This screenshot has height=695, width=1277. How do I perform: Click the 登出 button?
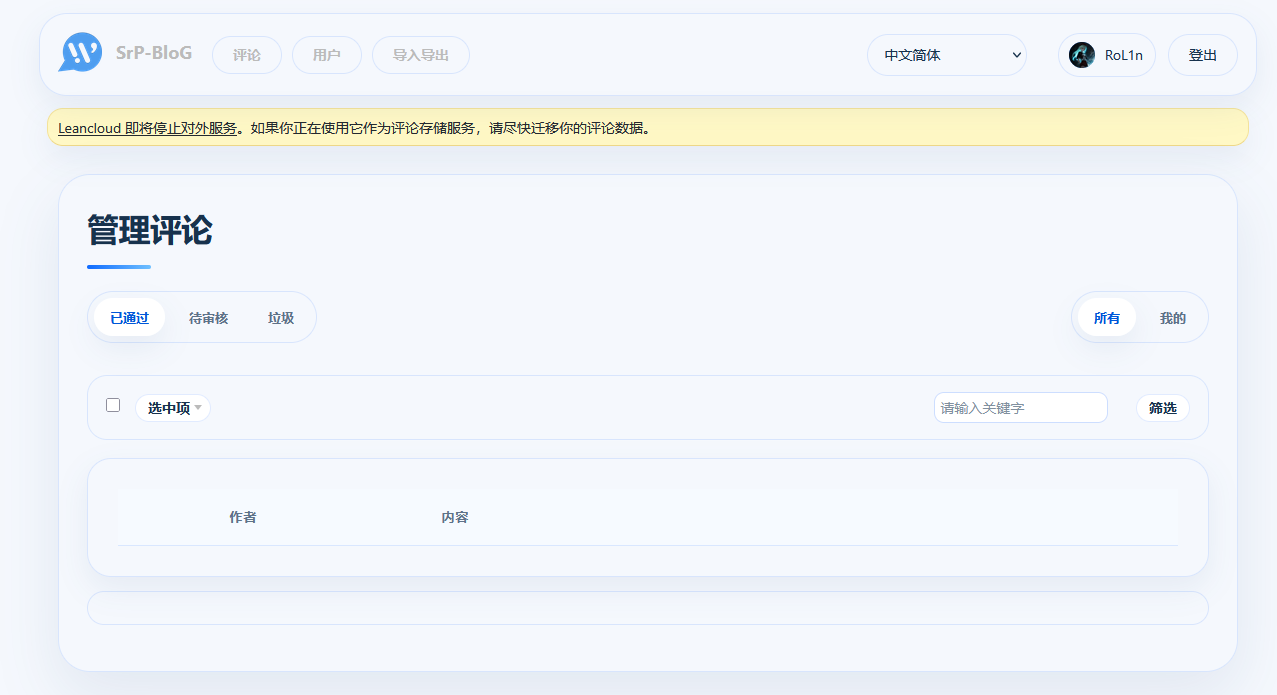click(1203, 55)
